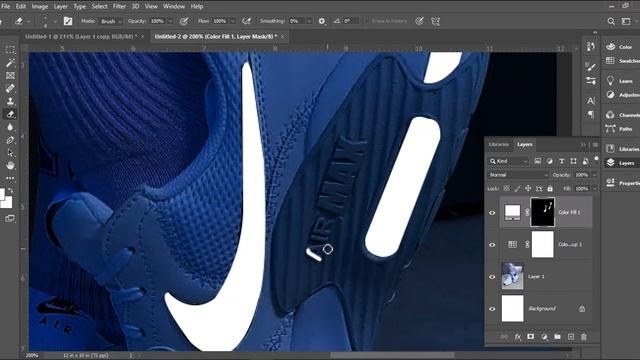Add layer mask button at panel bottom
The height and width of the screenshot is (360, 640).
click(530, 337)
